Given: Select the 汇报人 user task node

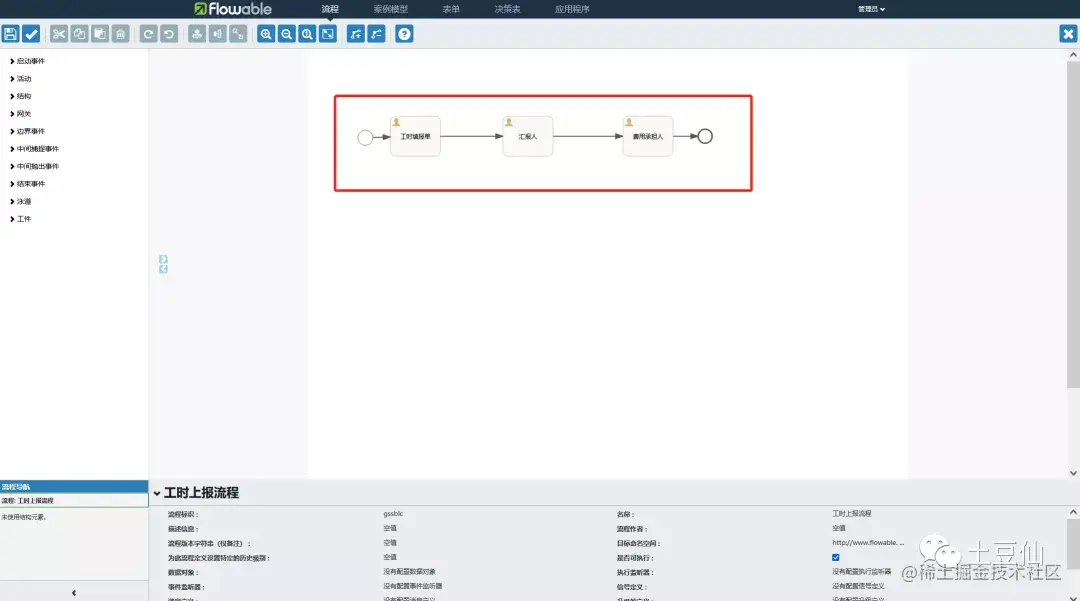Looking at the screenshot, I should pyautogui.click(x=528, y=136).
